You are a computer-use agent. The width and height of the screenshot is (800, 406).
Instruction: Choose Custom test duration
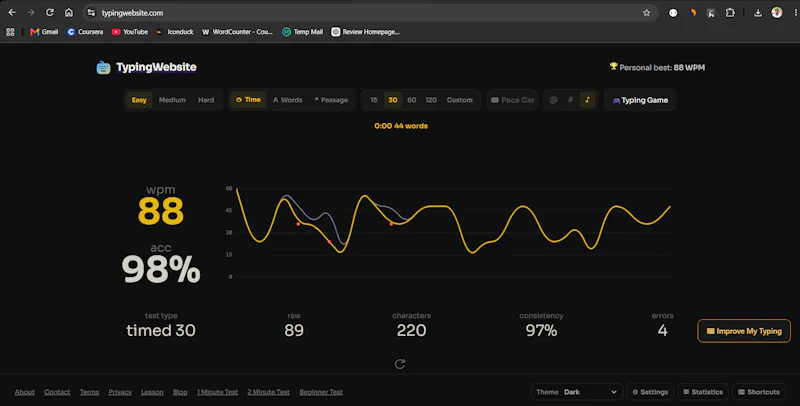(460, 100)
